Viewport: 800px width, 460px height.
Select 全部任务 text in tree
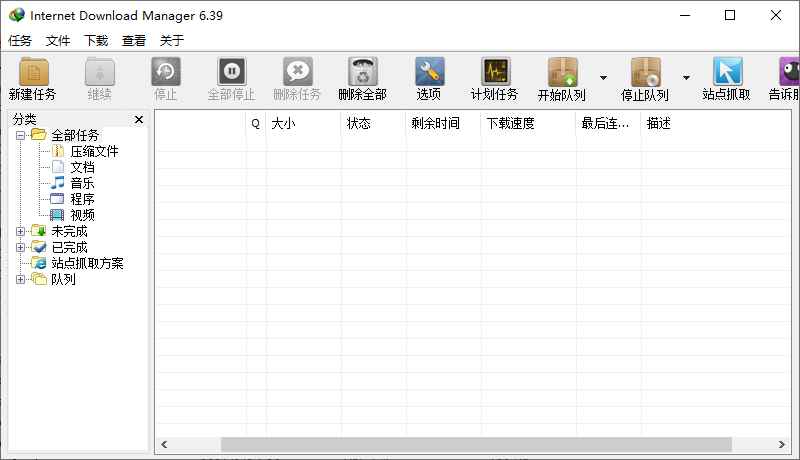click(x=75, y=135)
